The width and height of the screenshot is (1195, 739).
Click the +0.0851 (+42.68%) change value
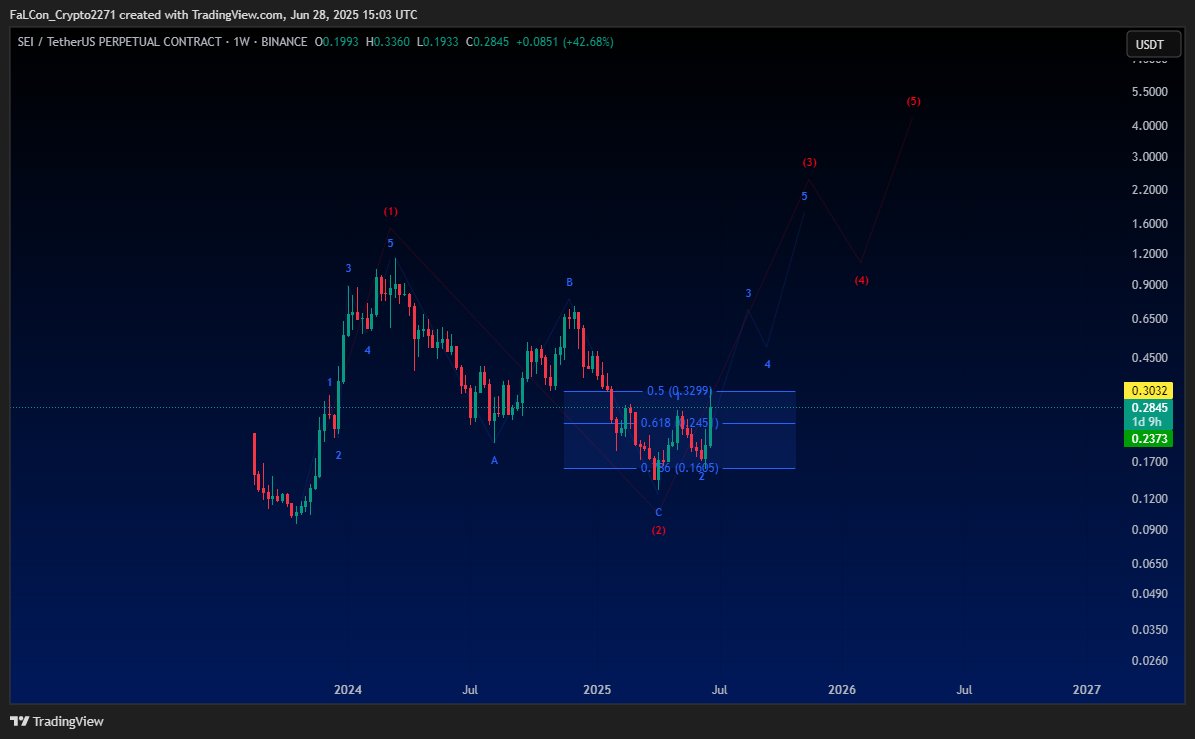[x=565, y=42]
